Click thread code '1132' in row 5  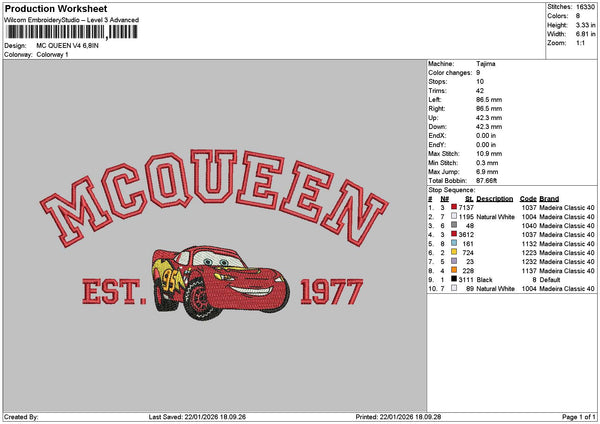point(529,244)
